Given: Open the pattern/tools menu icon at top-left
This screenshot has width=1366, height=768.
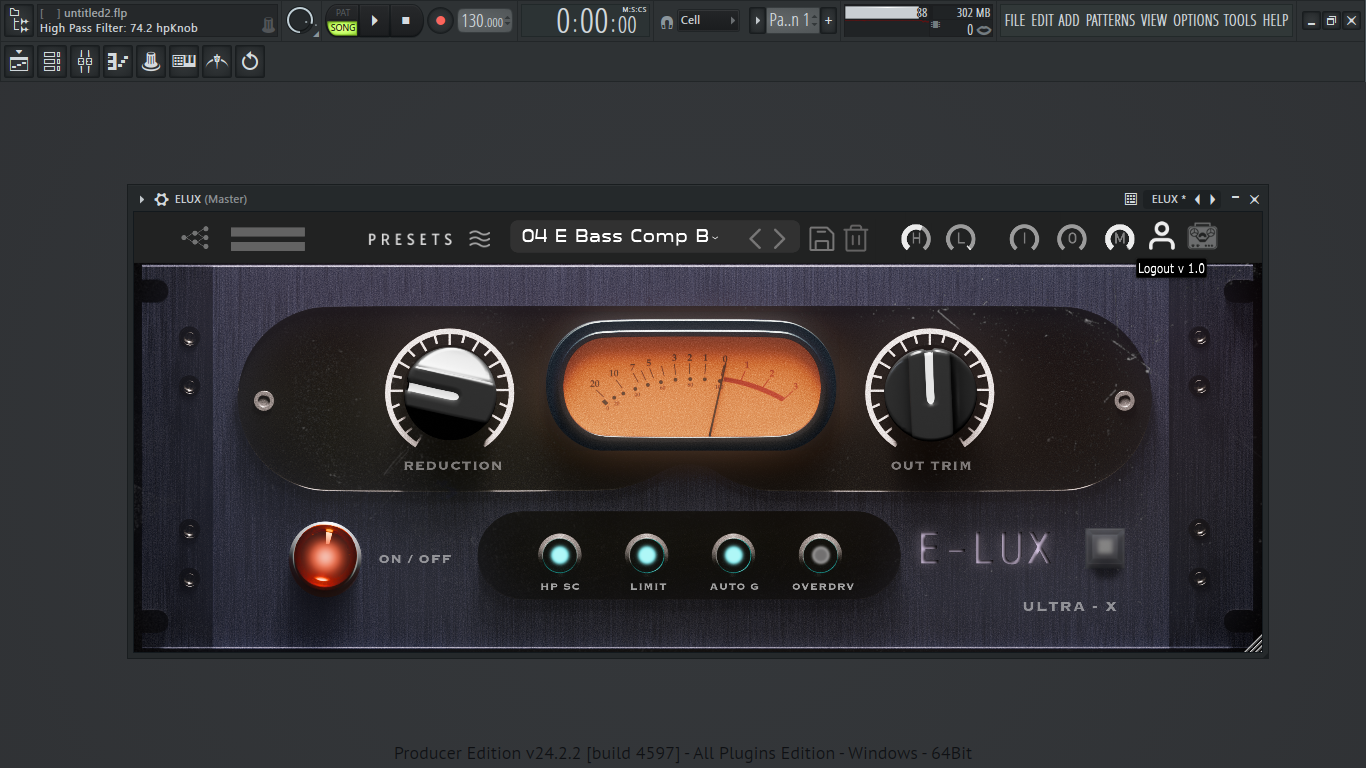Looking at the screenshot, I should (x=20, y=20).
